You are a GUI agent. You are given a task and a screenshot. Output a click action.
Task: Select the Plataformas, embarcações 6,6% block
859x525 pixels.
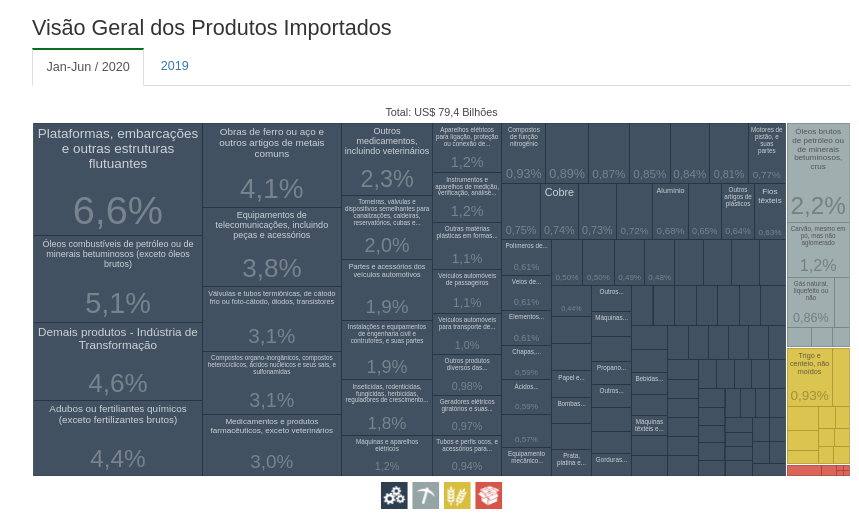tap(118, 180)
